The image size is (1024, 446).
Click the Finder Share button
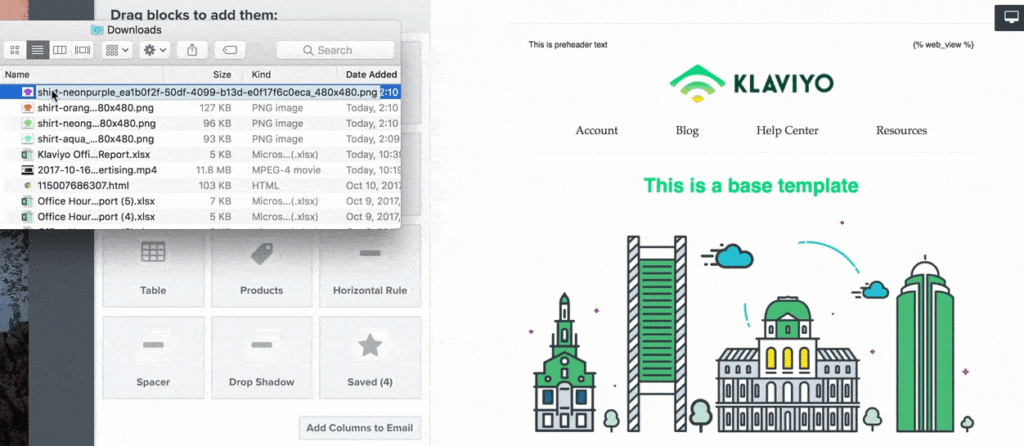(x=192, y=50)
